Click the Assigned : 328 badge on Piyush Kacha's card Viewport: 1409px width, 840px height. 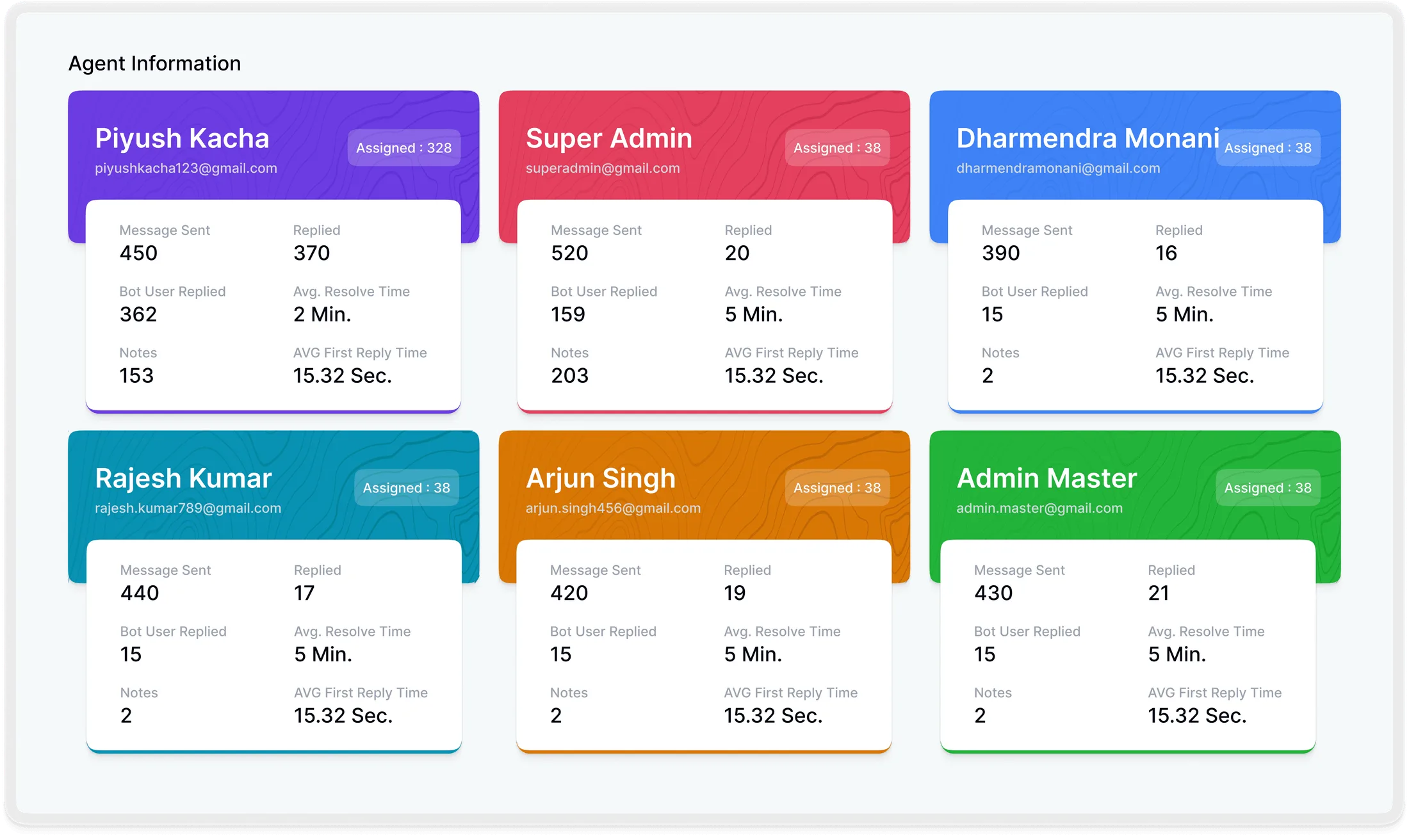click(403, 147)
